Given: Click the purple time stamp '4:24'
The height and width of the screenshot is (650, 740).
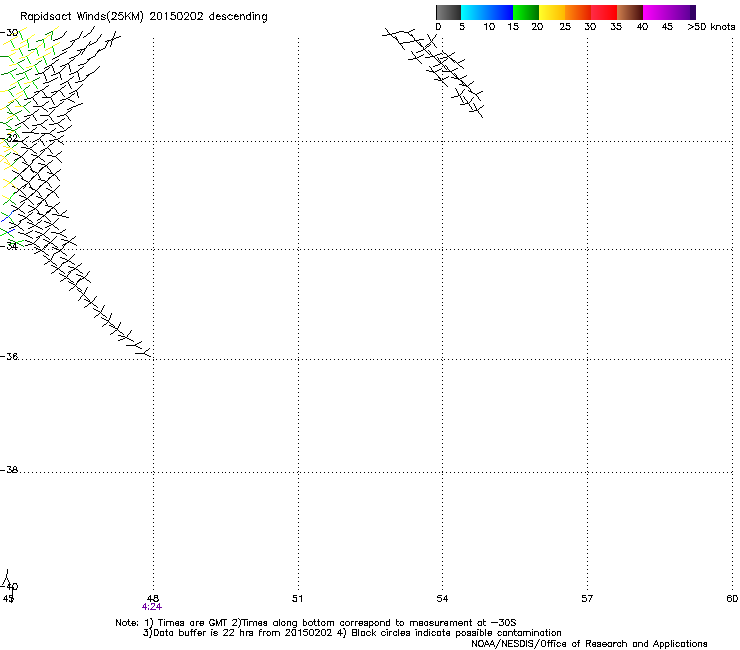Looking at the screenshot, I should coord(151,607).
